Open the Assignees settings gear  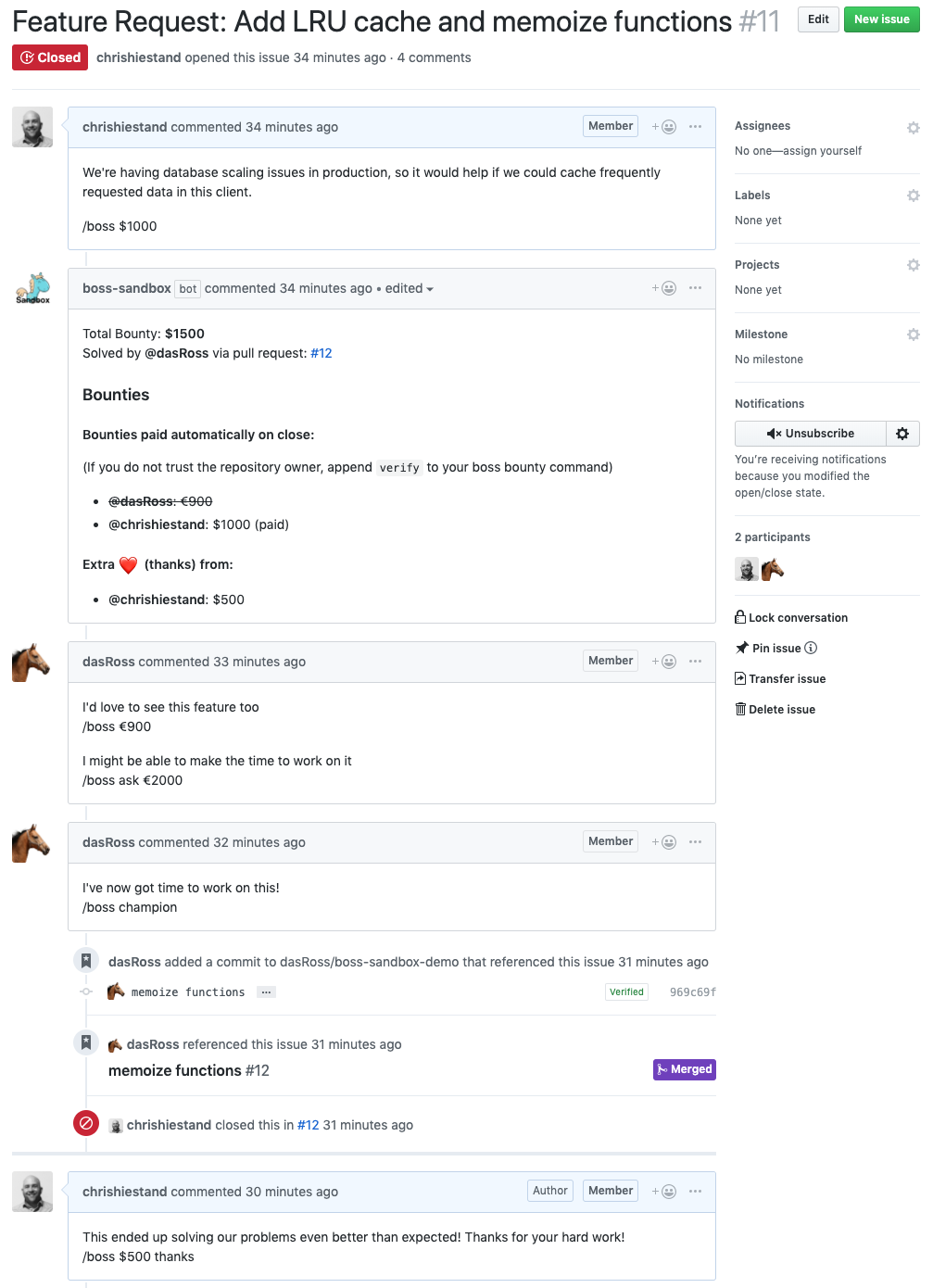pyautogui.click(x=913, y=127)
